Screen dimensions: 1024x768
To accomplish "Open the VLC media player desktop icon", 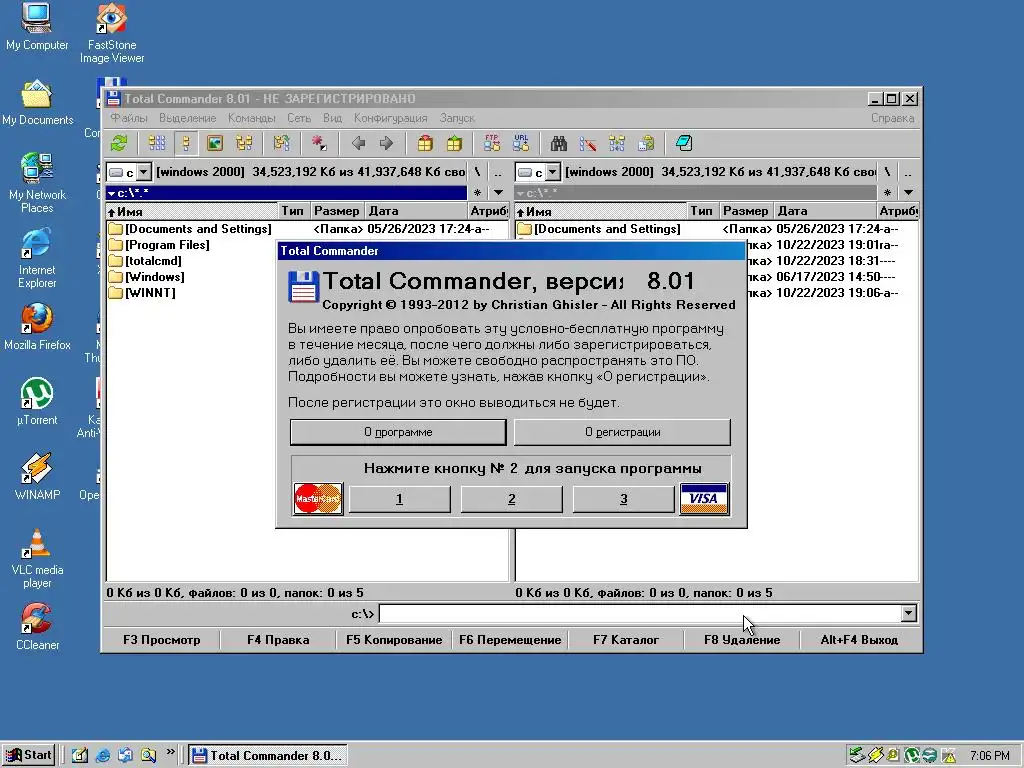I will pyautogui.click(x=37, y=558).
